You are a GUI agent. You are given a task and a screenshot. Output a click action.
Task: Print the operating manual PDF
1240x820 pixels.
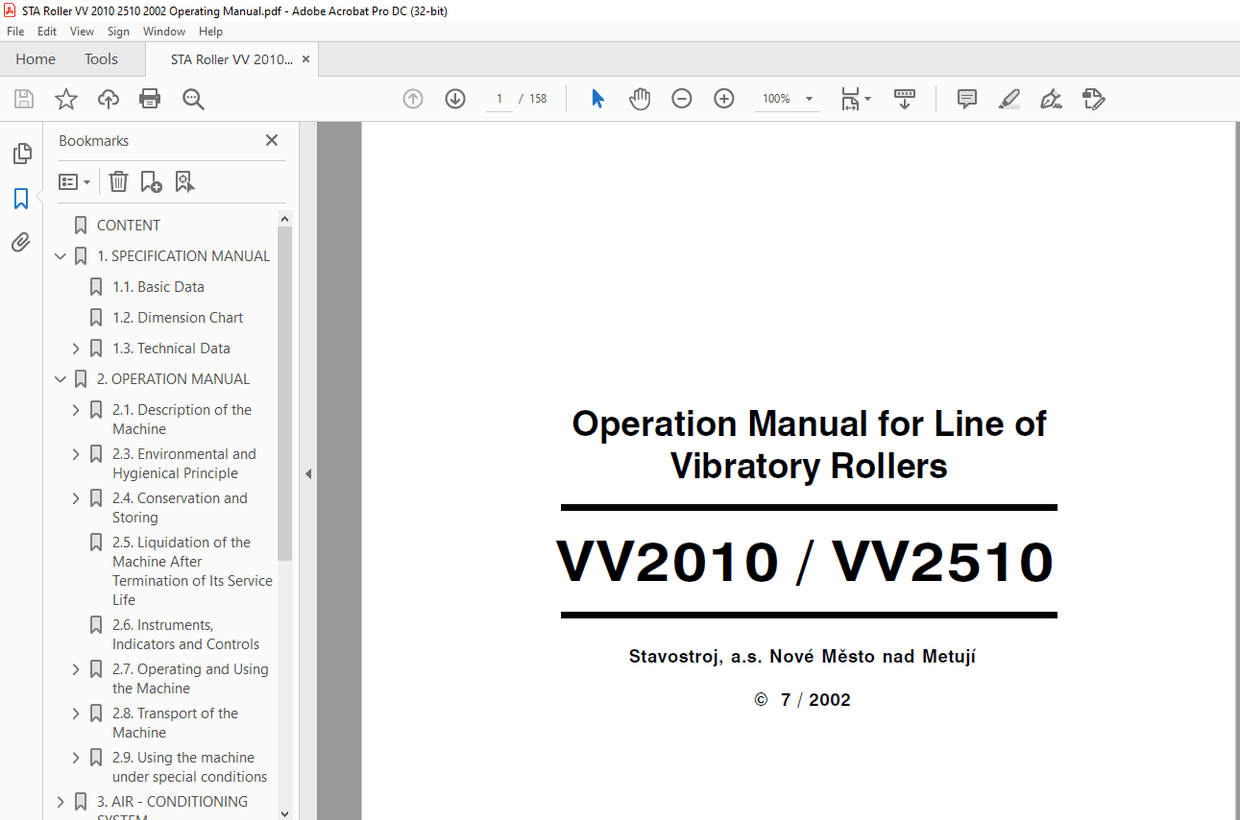coord(148,98)
